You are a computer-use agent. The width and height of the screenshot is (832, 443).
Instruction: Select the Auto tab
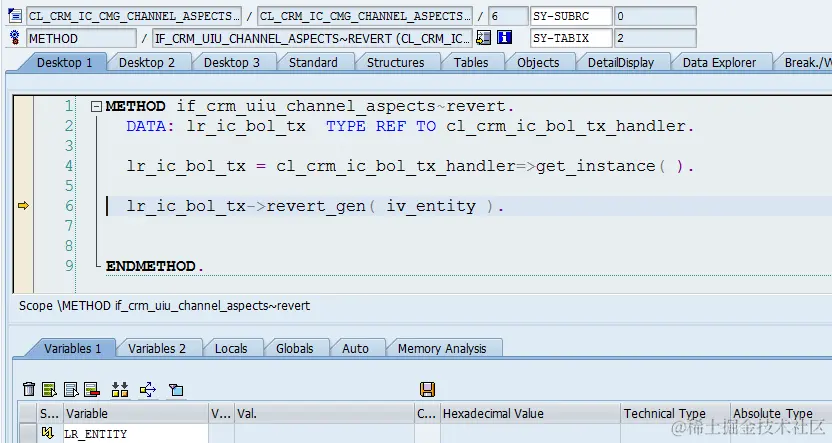355,349
